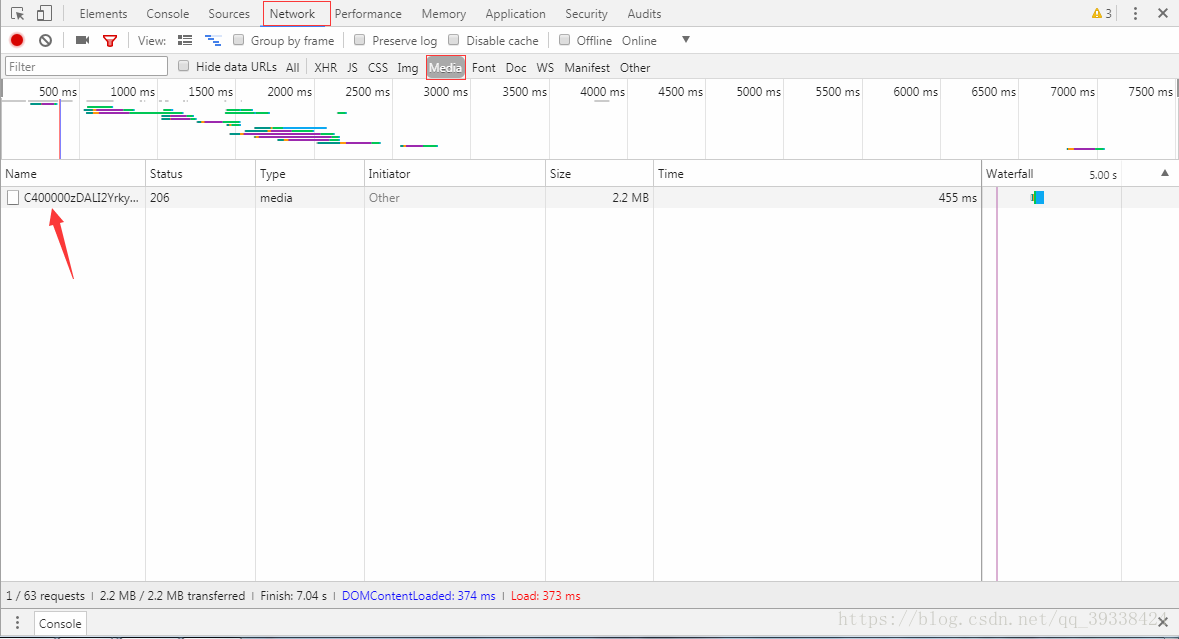Sort by the Time column header
The width and height of the screenshot is (1179, 639).
coord(817,174)
